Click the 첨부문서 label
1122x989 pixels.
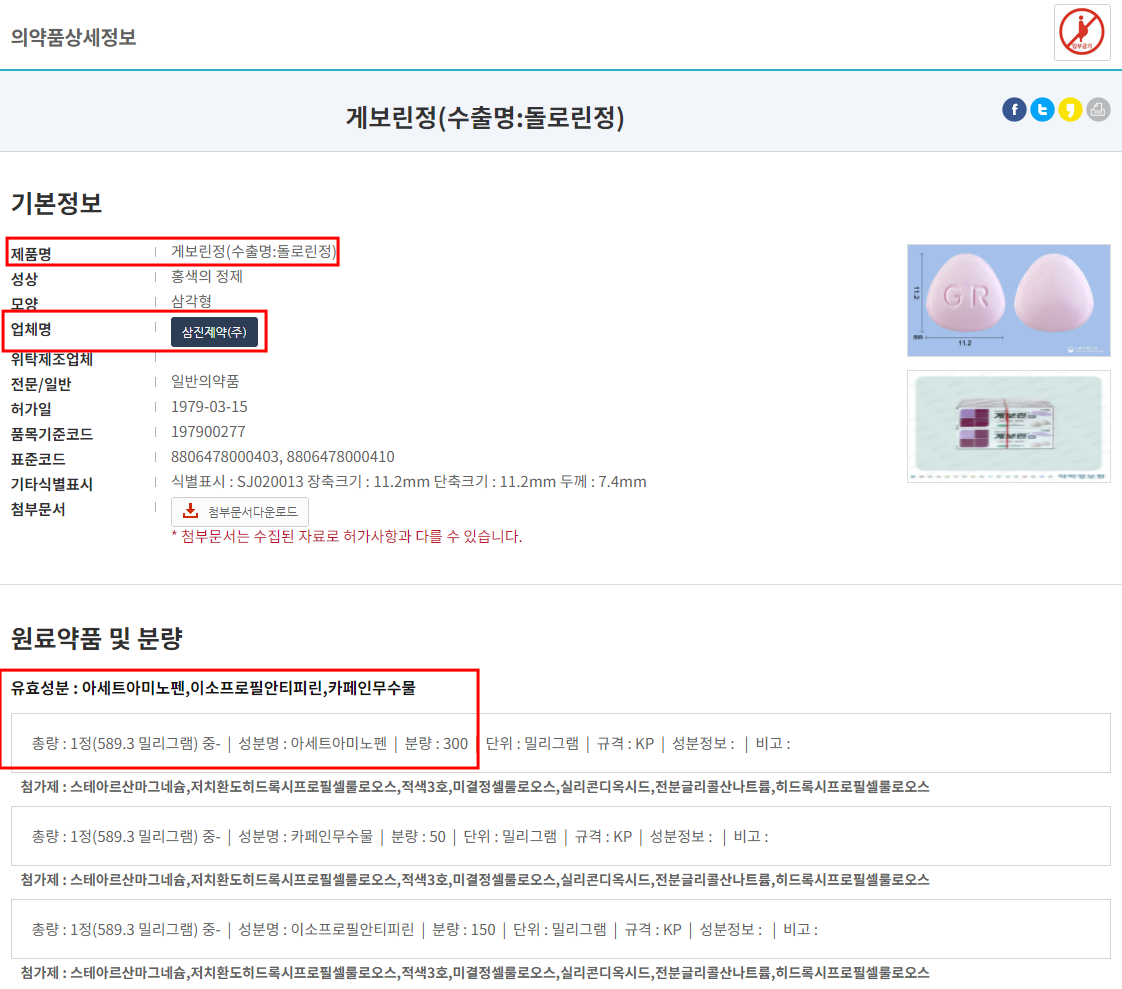click(38, 510)
